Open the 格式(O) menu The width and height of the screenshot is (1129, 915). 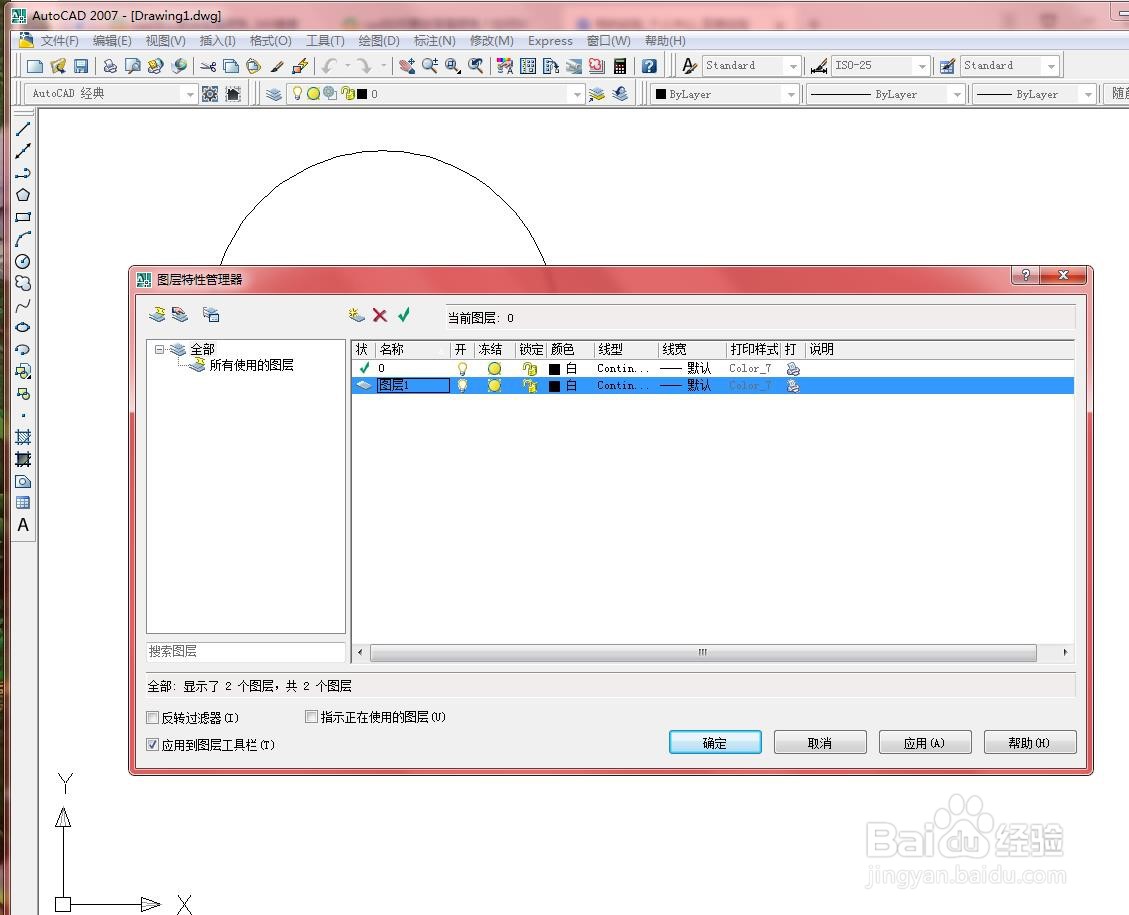tap(271, 41)
